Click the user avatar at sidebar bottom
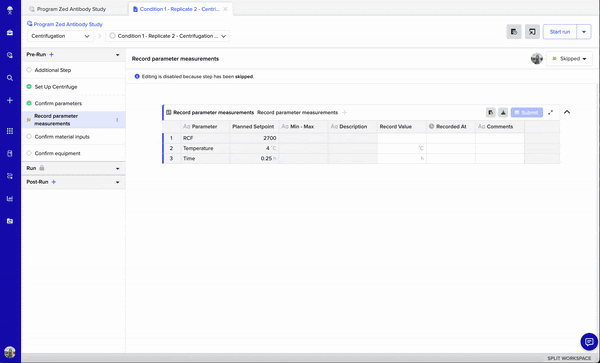600x363 pixels. tap(10, 352)
